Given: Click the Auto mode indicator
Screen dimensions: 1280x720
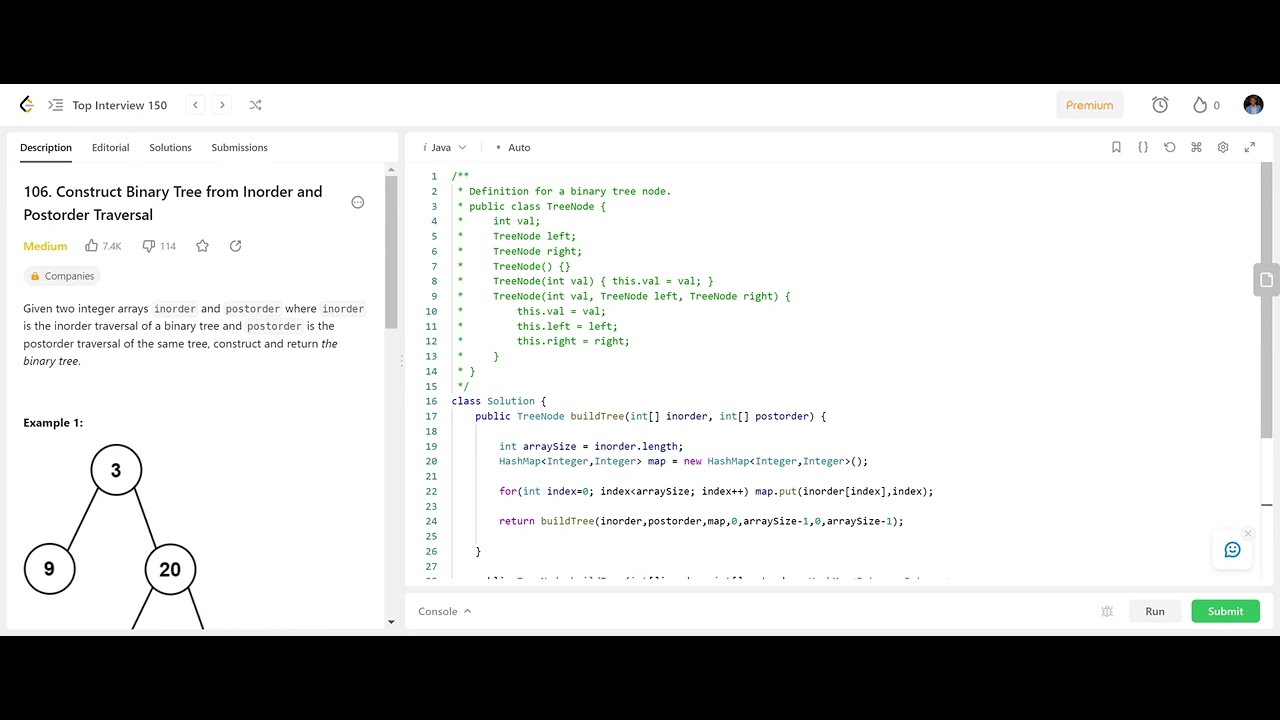Looking at the screenshot, I should (514, 147).
